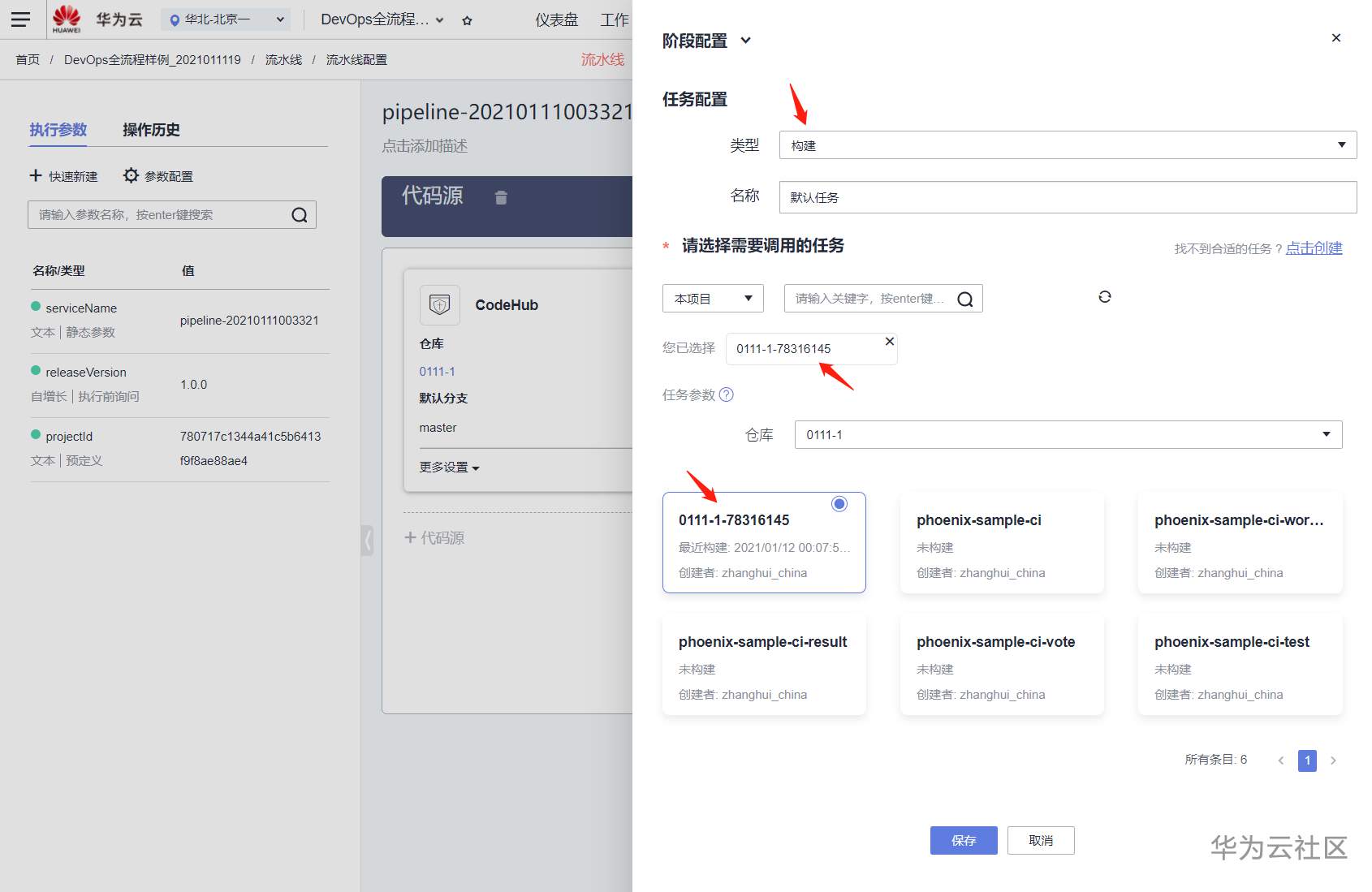Close the 阶段配置 panel
The width and height of the screenshot is (1372, 892).
tap(1336, 38)
